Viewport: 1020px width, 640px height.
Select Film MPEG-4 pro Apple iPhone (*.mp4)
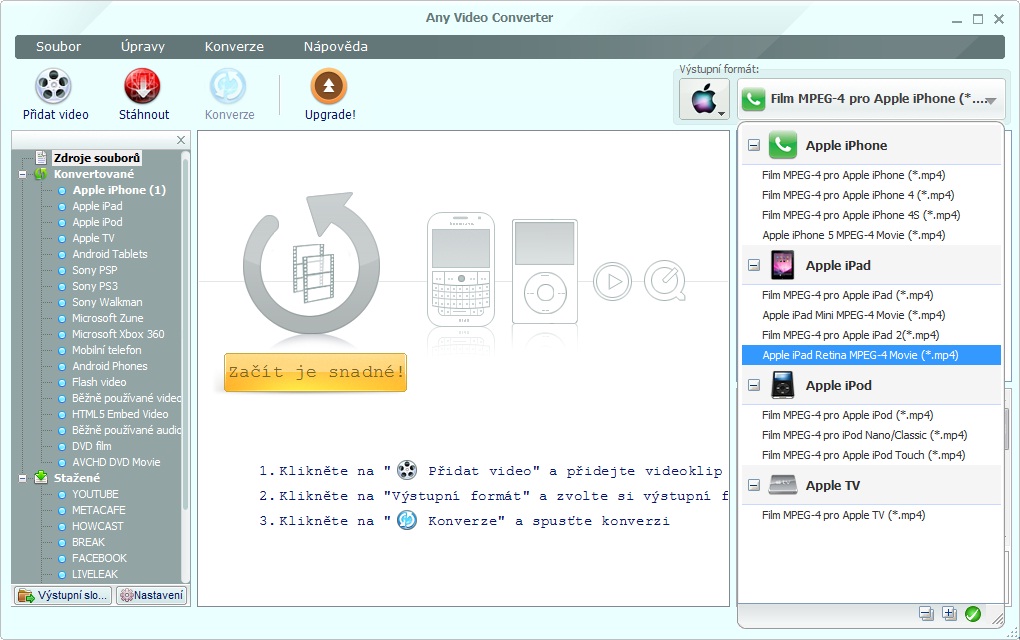click(x=853, y=175)
